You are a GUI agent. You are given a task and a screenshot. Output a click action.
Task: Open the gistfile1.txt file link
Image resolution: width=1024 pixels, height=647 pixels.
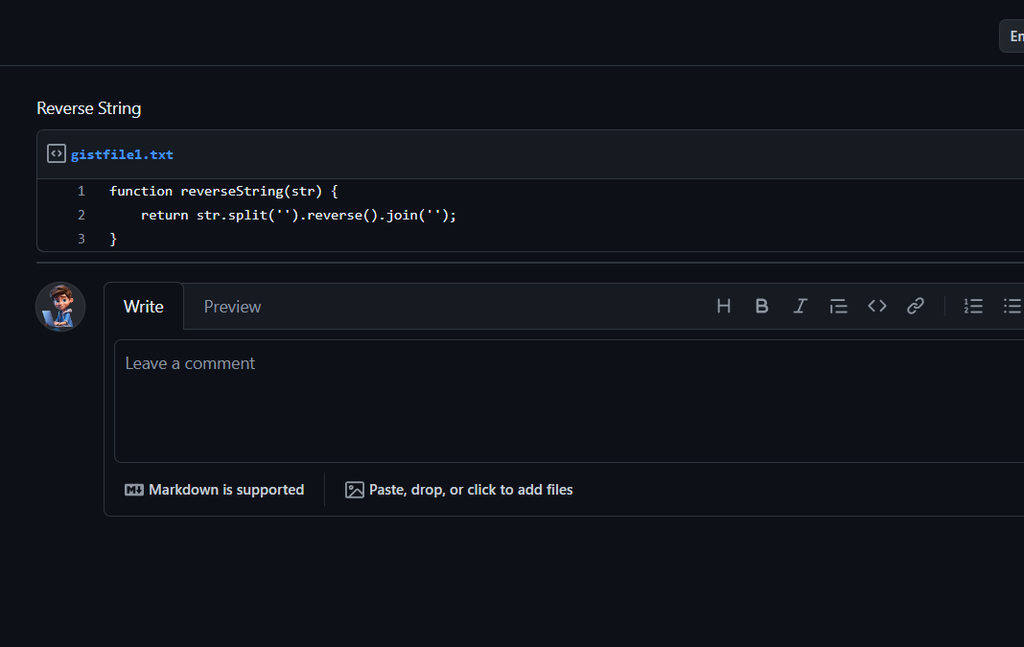click(122, 155)
